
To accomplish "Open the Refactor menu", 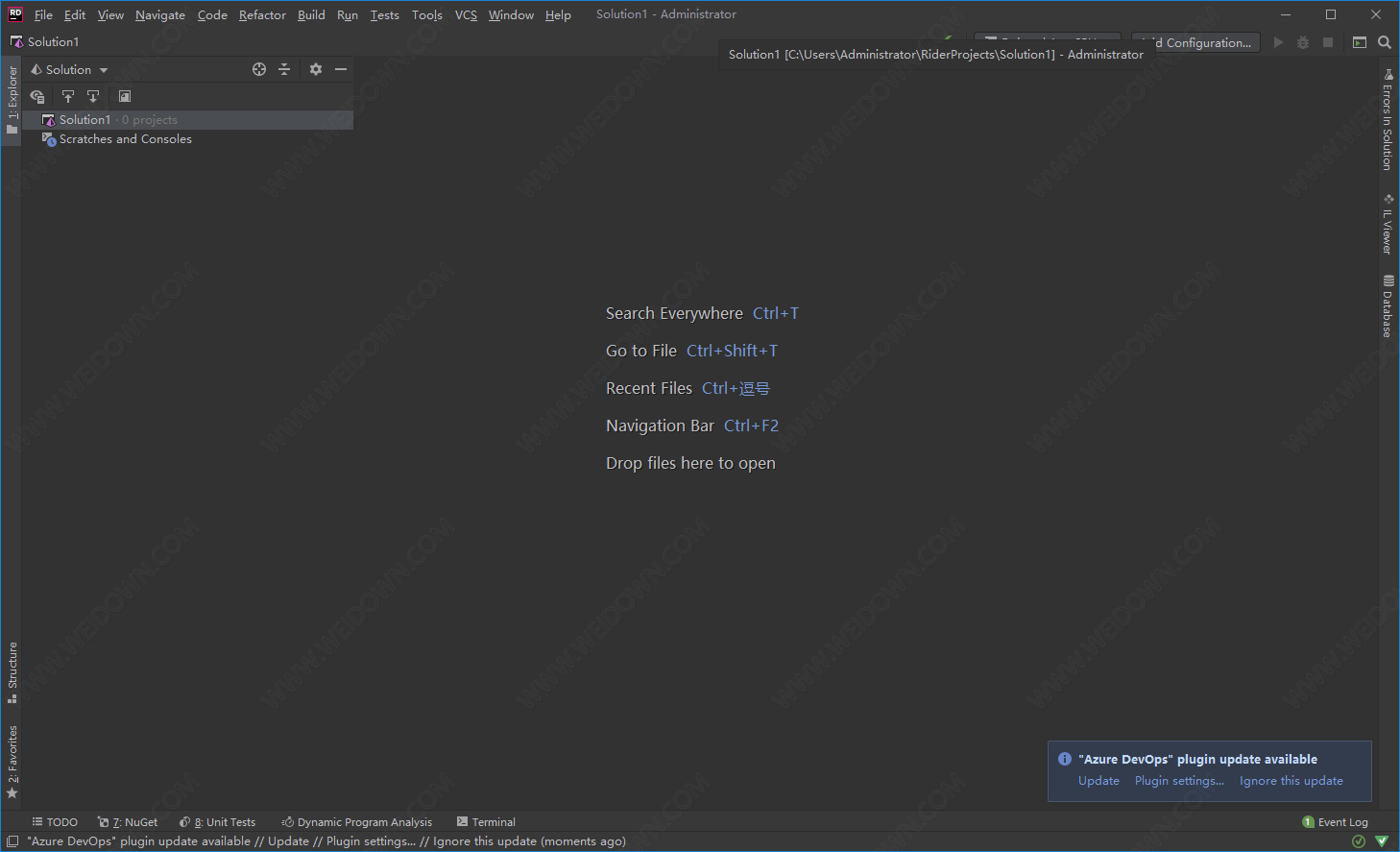I will [262, 14].
